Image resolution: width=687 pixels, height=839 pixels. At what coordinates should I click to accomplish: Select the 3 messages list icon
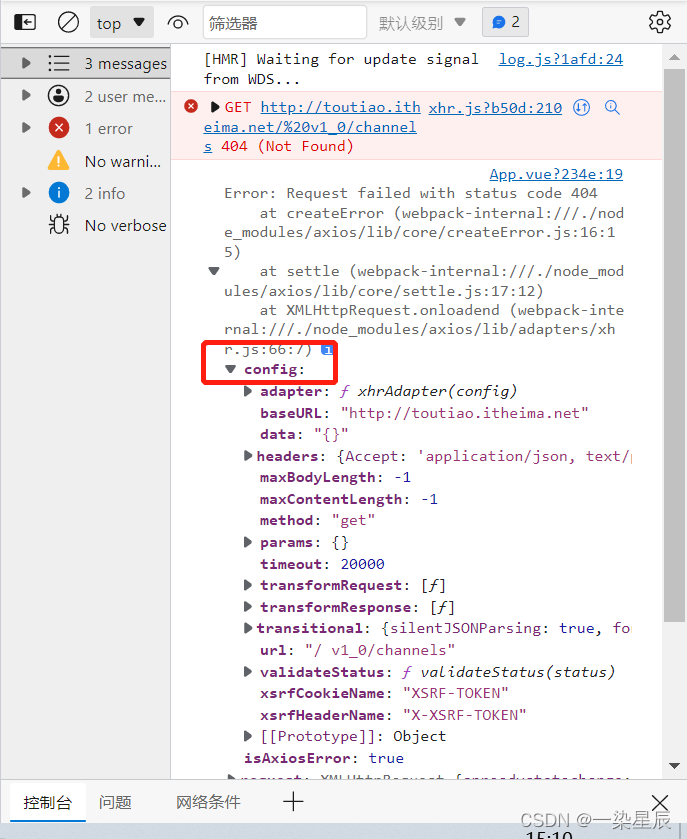[59, 63]
